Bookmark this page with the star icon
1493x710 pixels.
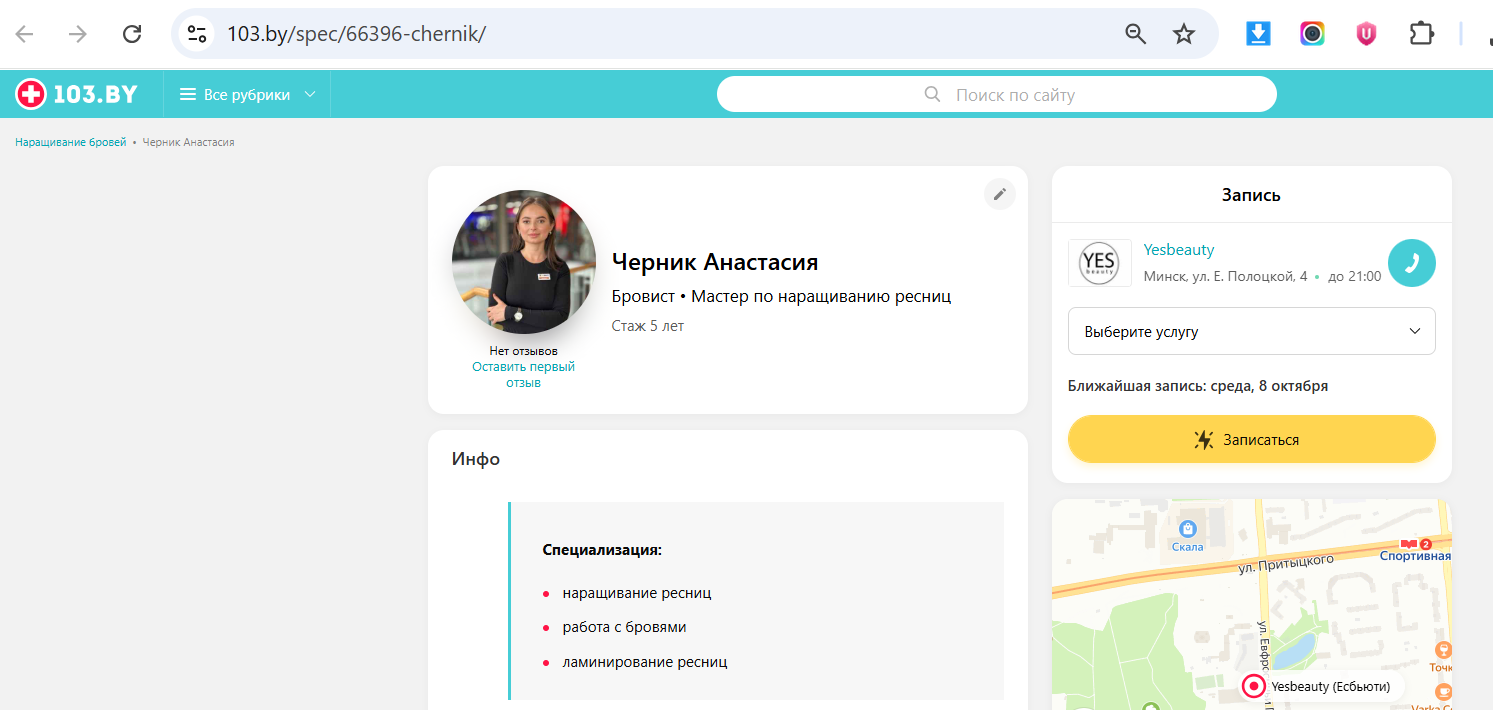tap(1184, 34)
